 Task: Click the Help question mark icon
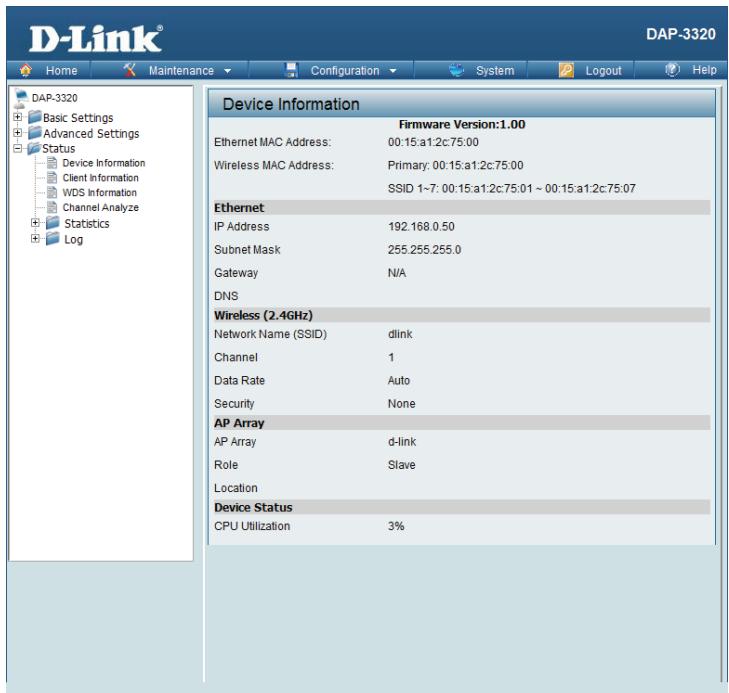(x=672, y=70)
